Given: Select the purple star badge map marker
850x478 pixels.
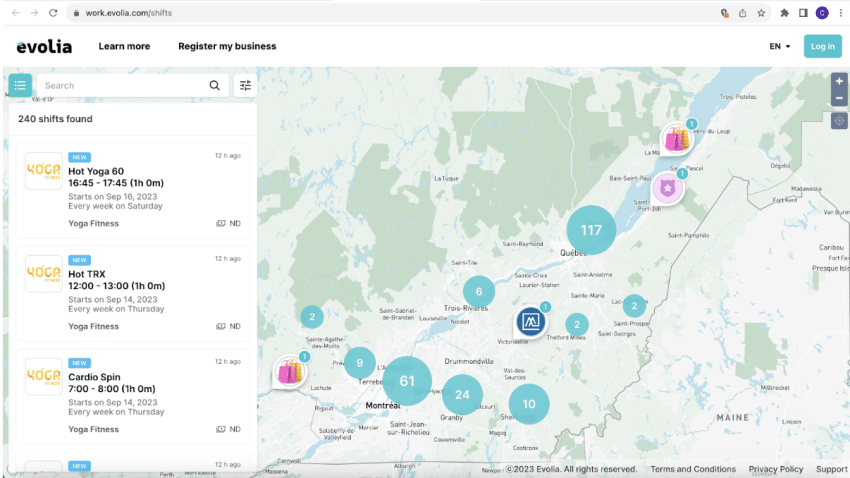Looking at the screenshot, I should pyautogui.click(x=667, y=188).
